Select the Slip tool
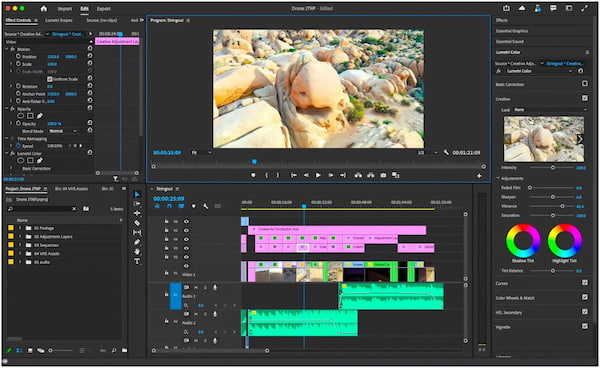Screen dimensions: 600x368 point(137,233)
